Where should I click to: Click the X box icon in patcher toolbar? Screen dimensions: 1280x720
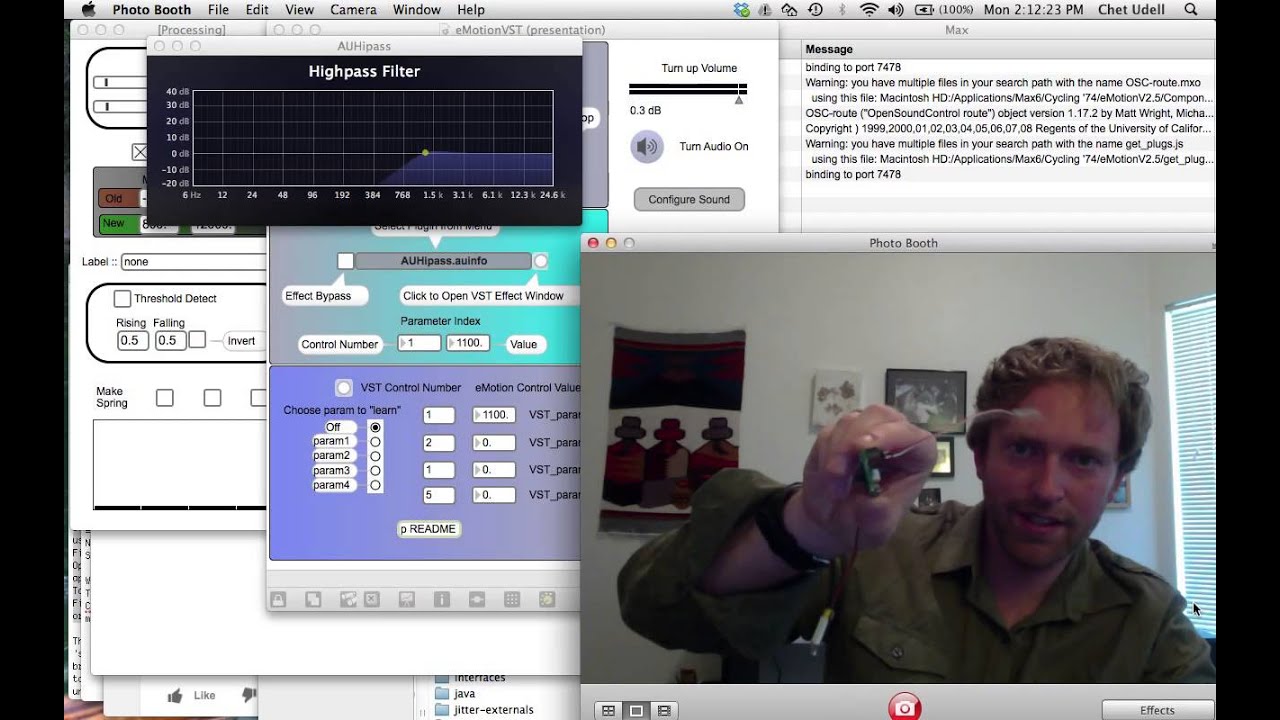coord(372,599)
